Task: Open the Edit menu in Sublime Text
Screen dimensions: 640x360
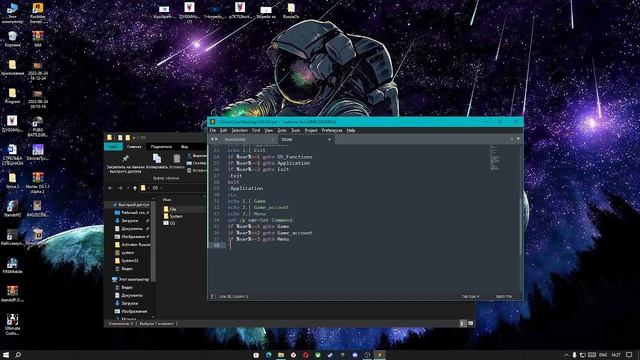Action: pyautogui.click(x=223, y=131)
